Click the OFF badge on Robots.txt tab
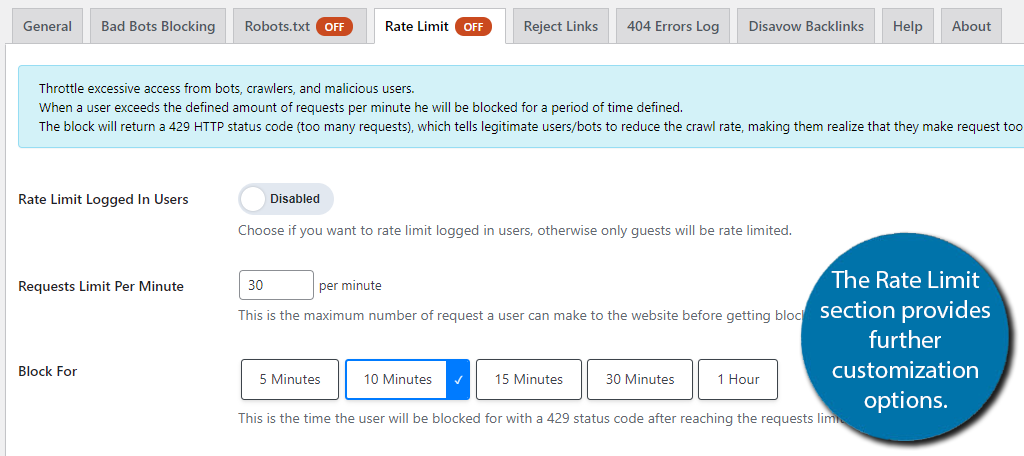1024x456 pixels. pos(334,27)
